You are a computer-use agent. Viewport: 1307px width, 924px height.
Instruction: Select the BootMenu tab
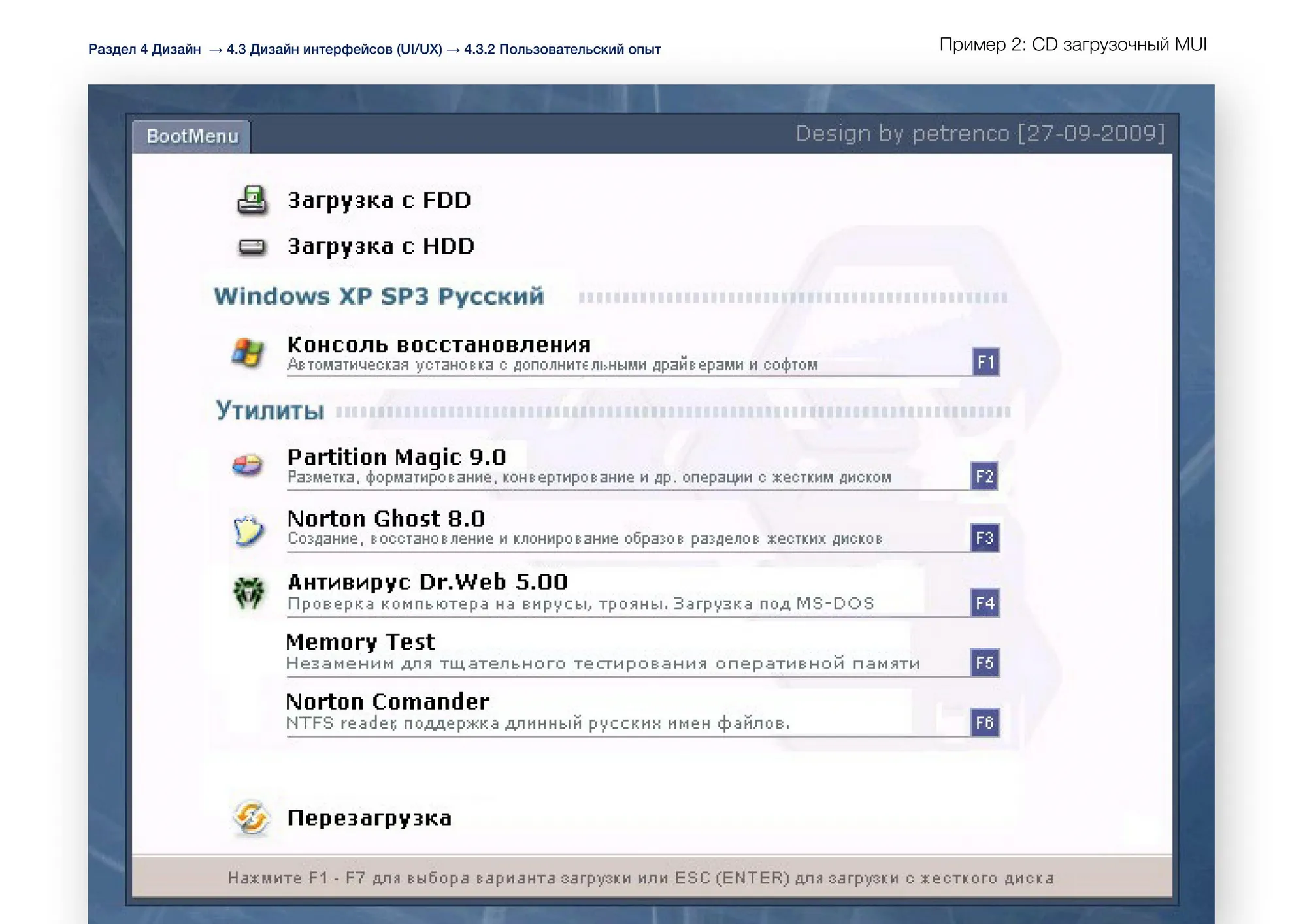(x=191, y=136)
